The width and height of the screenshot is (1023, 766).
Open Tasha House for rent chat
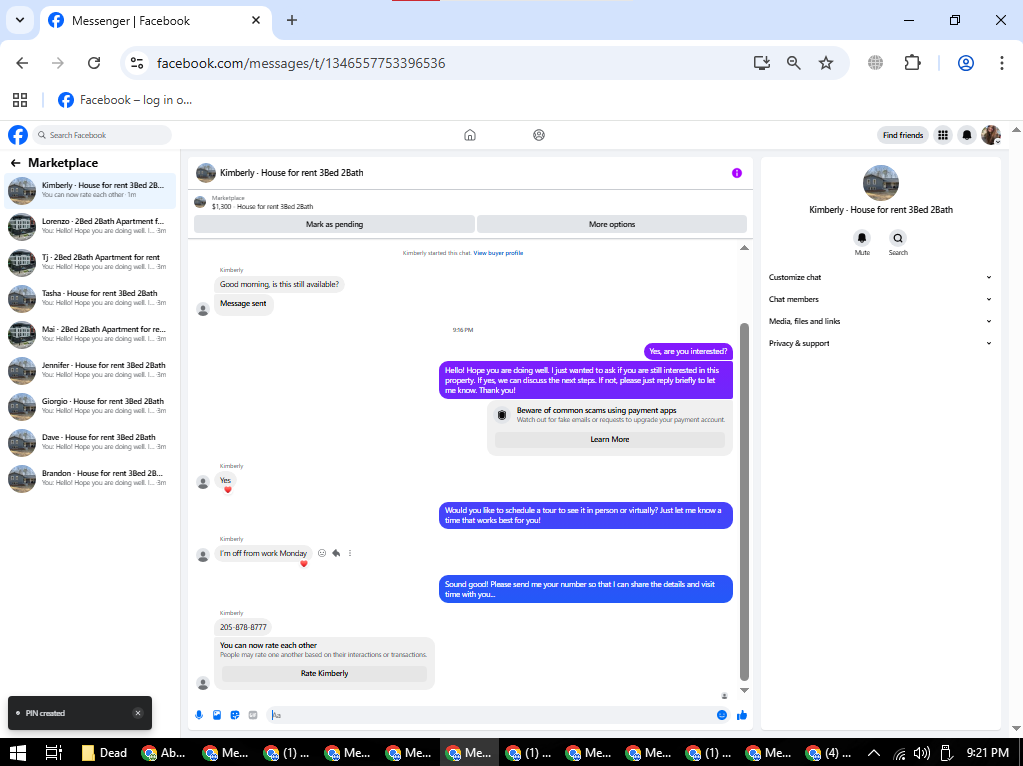click(x=90, y=298)
